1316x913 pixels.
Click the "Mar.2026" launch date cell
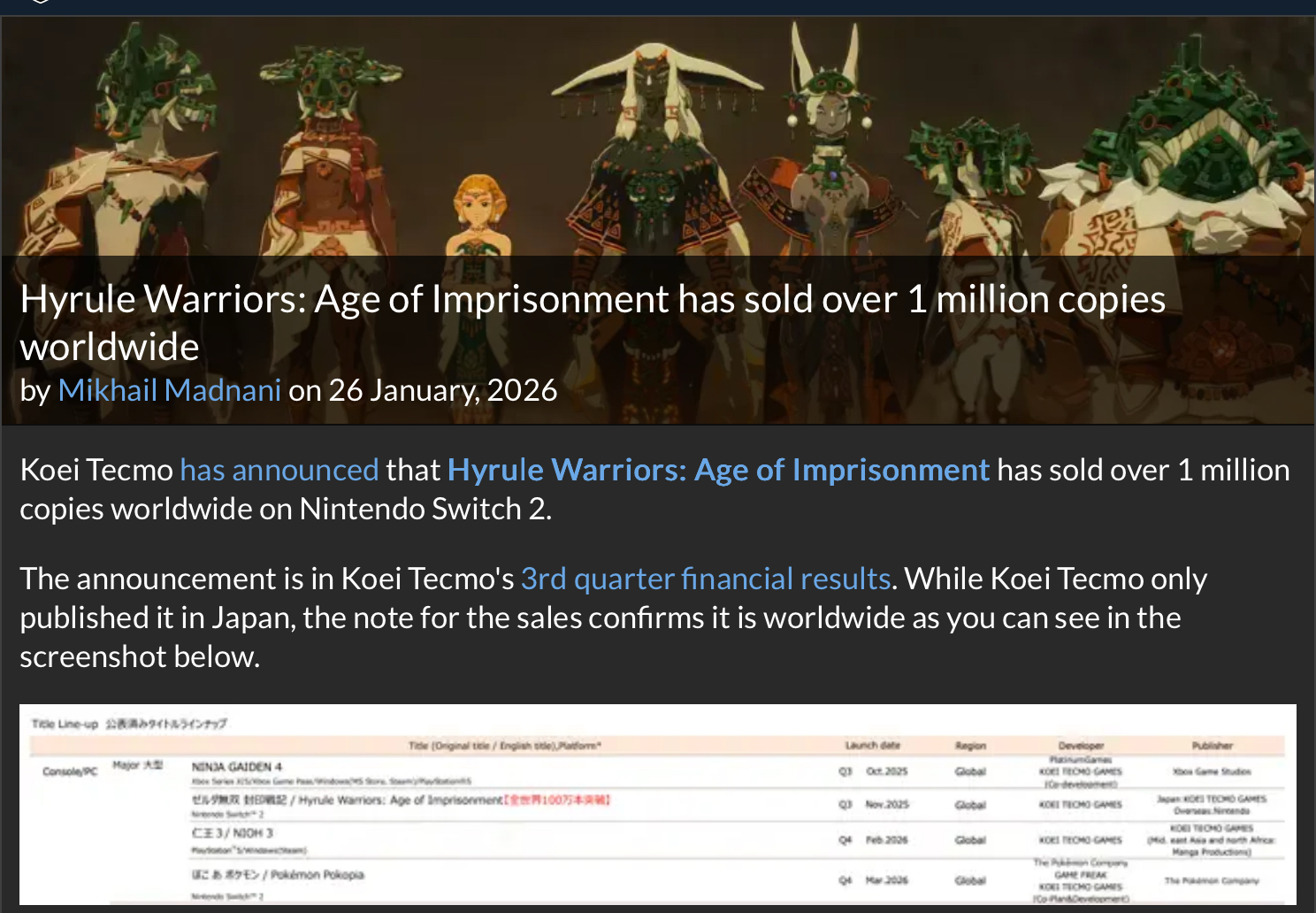point(886,880)
